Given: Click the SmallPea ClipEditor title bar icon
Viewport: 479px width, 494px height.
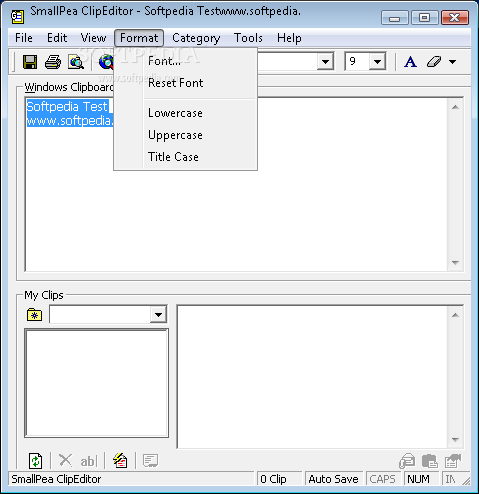Looking at the screenshot, I should click(17, 17).
